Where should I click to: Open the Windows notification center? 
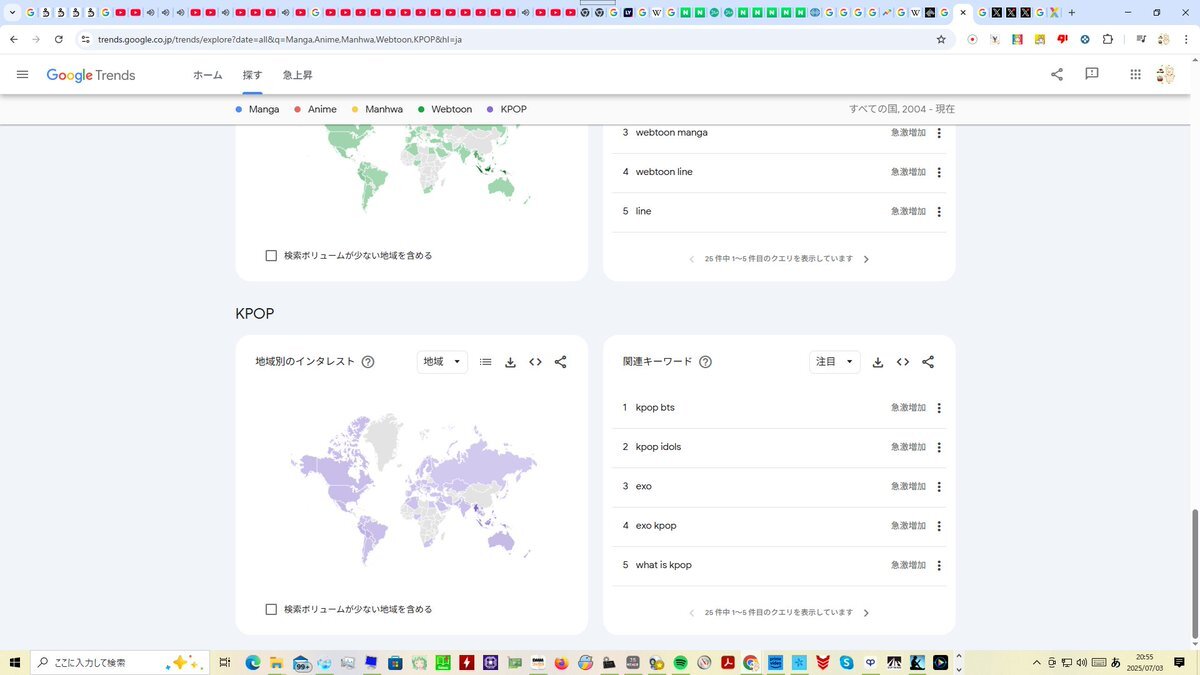pos(1180,662)
